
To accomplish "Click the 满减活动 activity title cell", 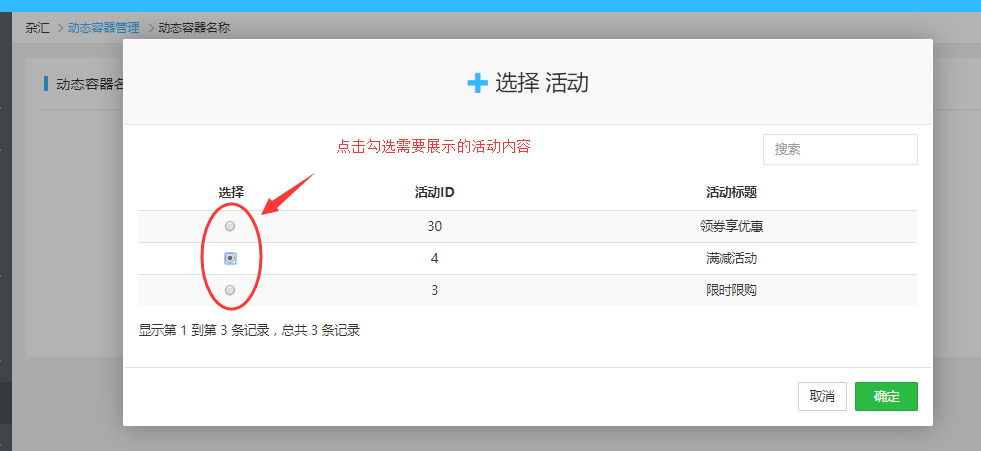I will (x=731, y=258).
